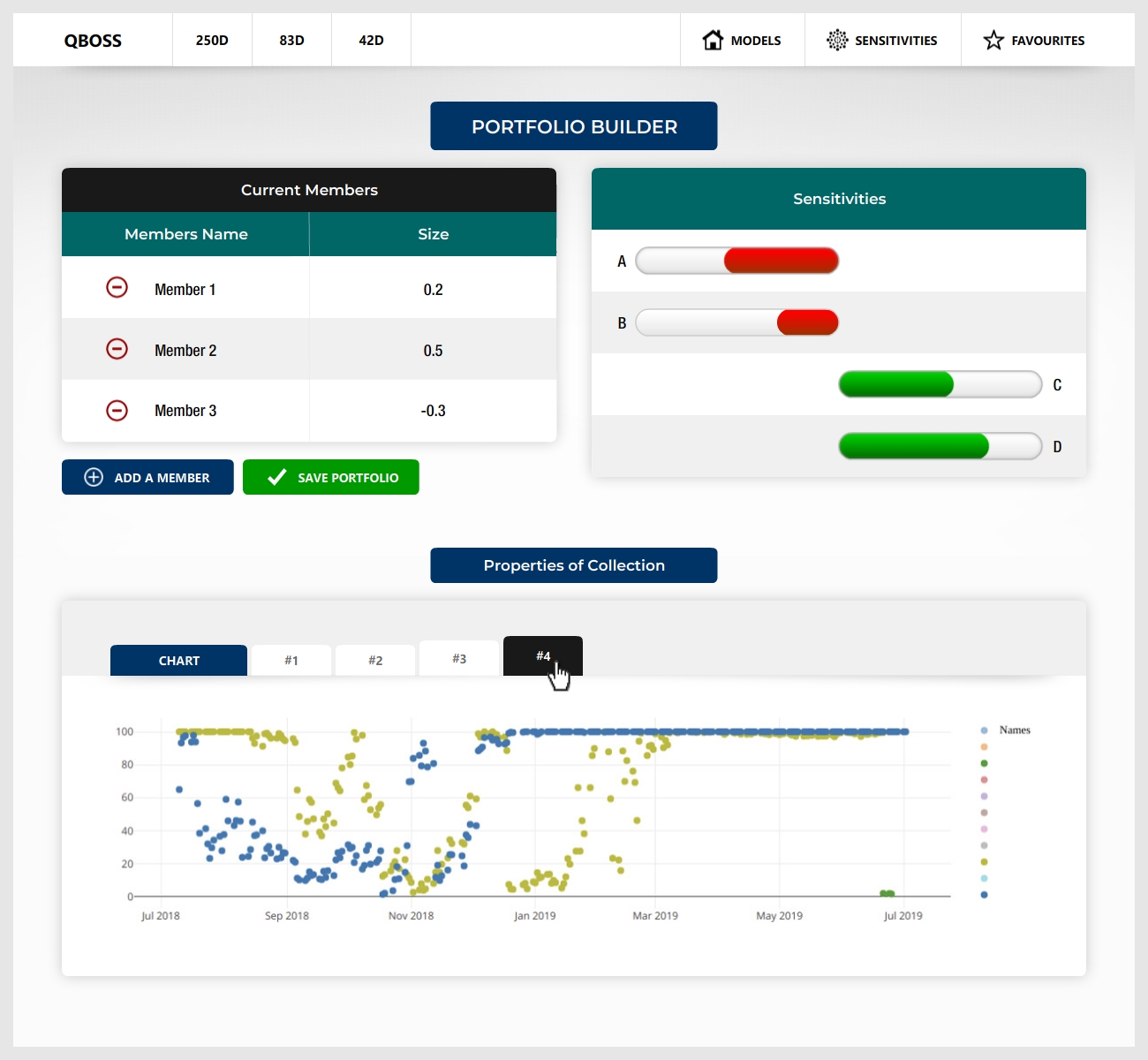The height and width of the screenshot is (1060, 1148).
Task: Open the #2 tab
Action: click(375, 661)
